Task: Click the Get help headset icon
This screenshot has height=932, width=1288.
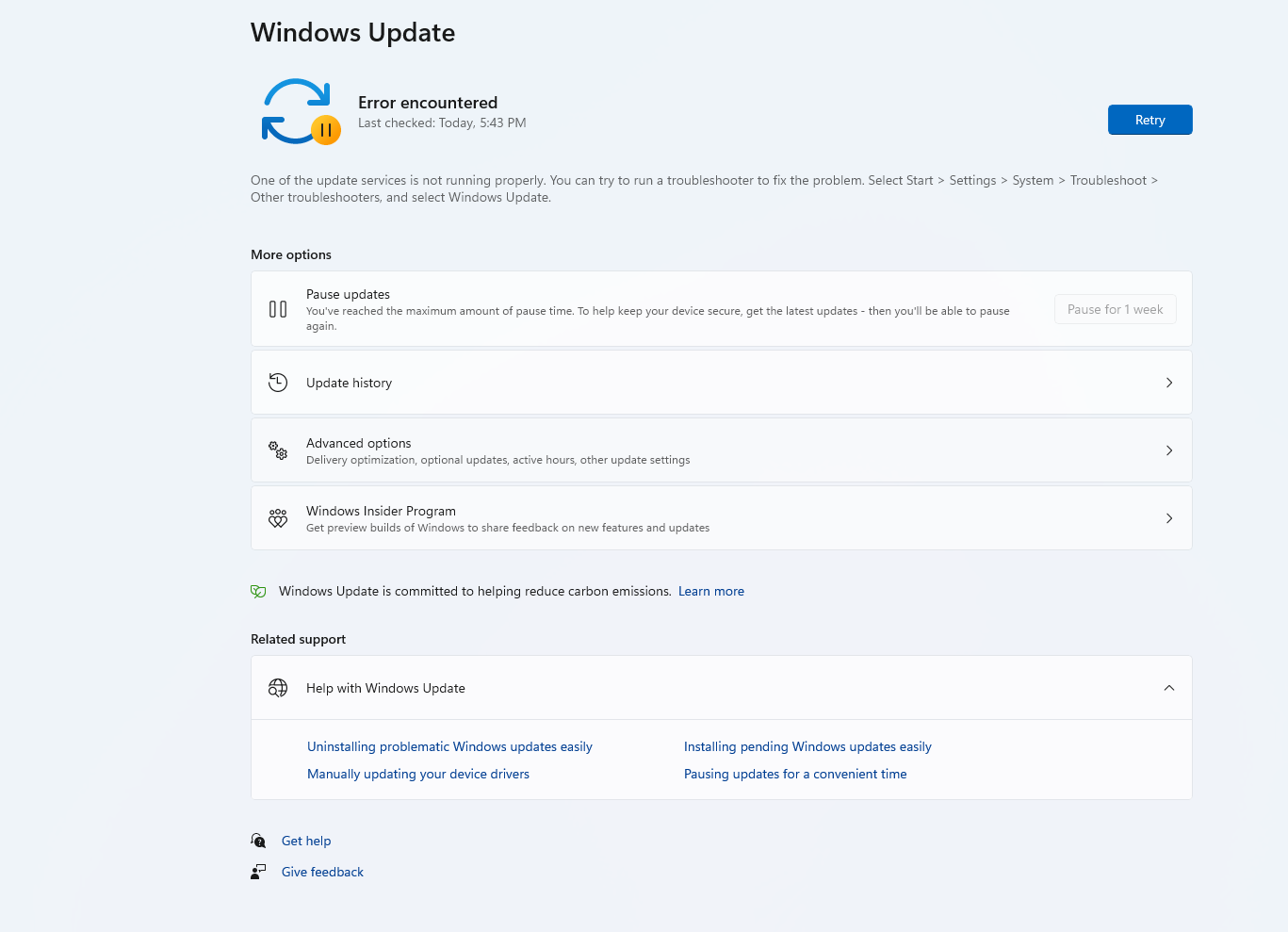Action: point(258,840)
